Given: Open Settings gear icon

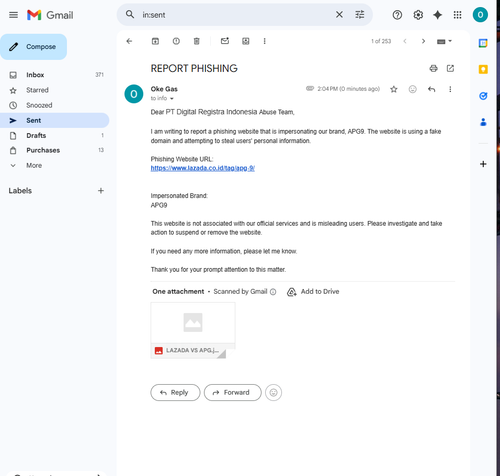Looking at the screenshot, I should pyautogui.click(x=418, y=15).
